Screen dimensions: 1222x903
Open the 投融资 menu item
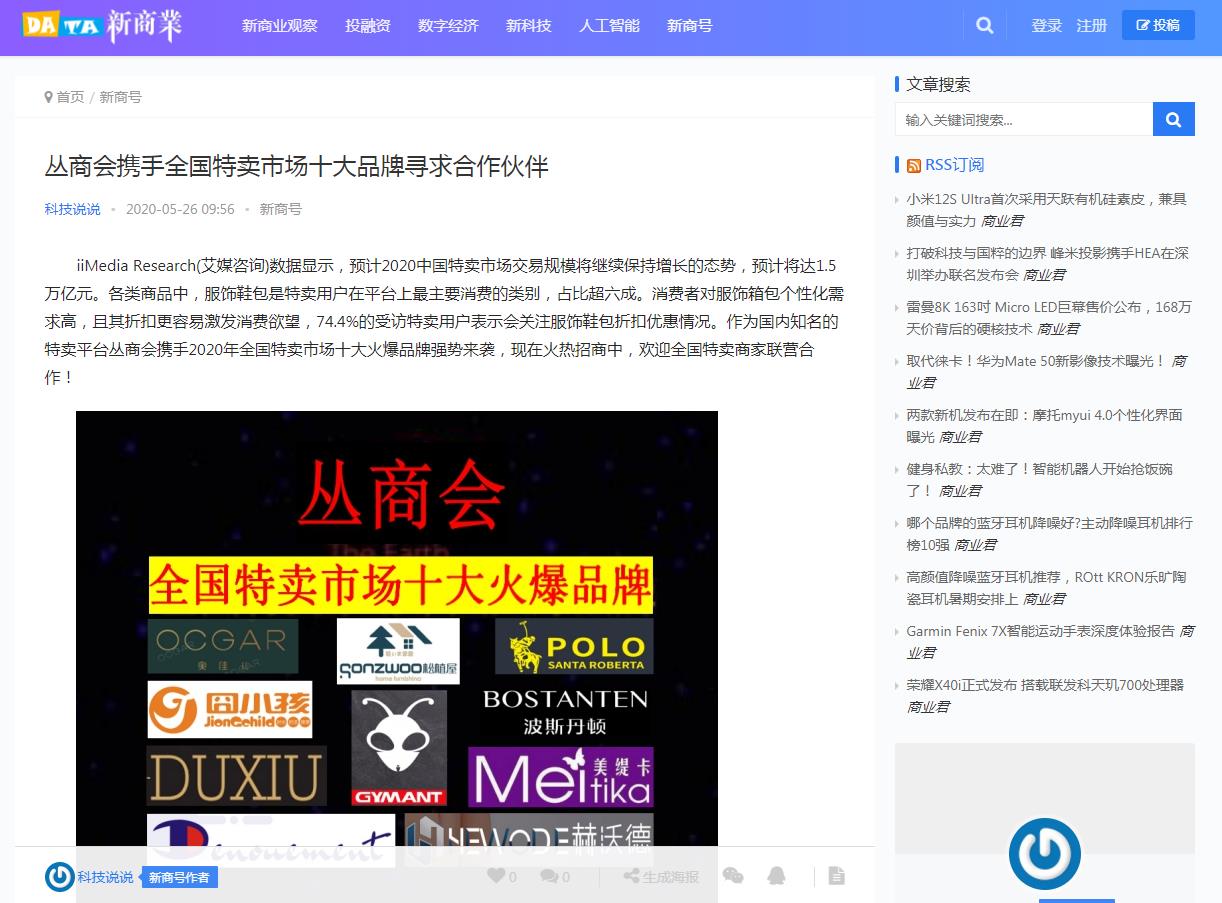[368, 26]
